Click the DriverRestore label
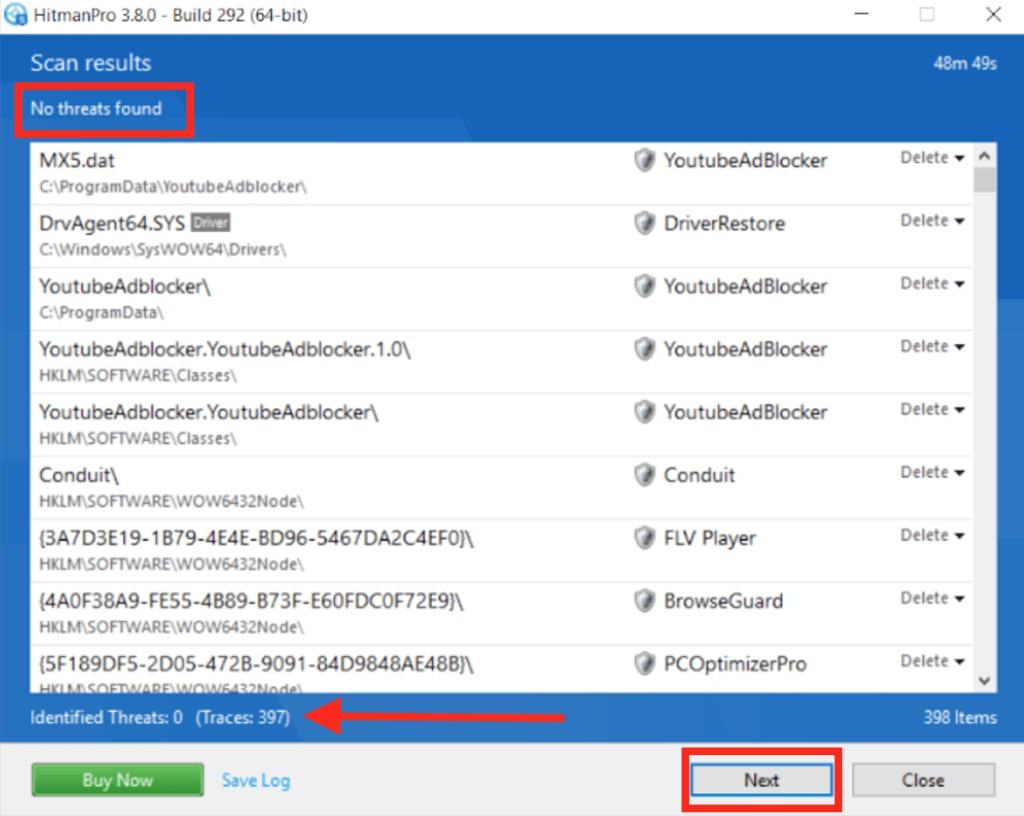 point(724,223)
